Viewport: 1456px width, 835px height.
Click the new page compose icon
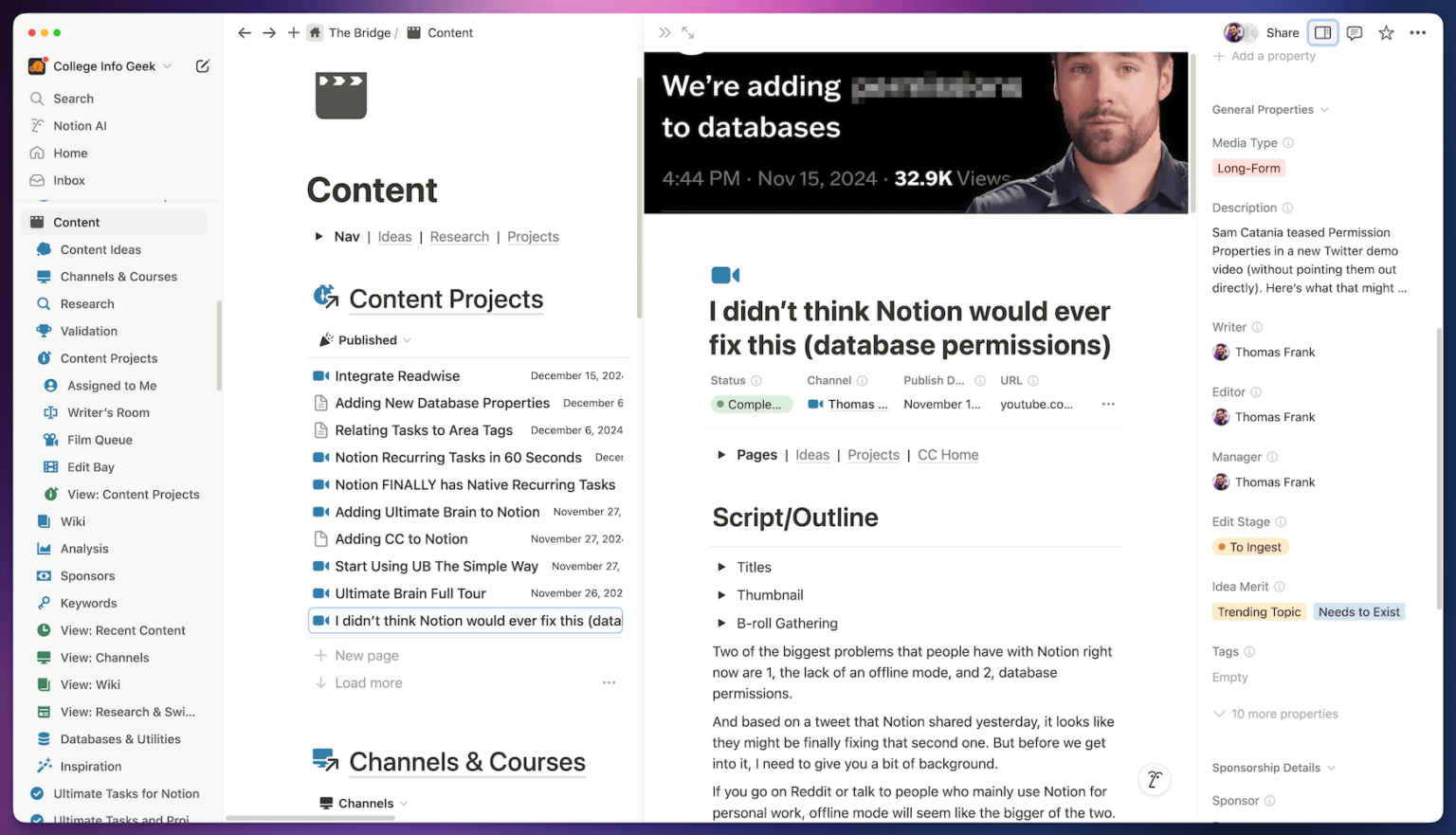point(202,65)
